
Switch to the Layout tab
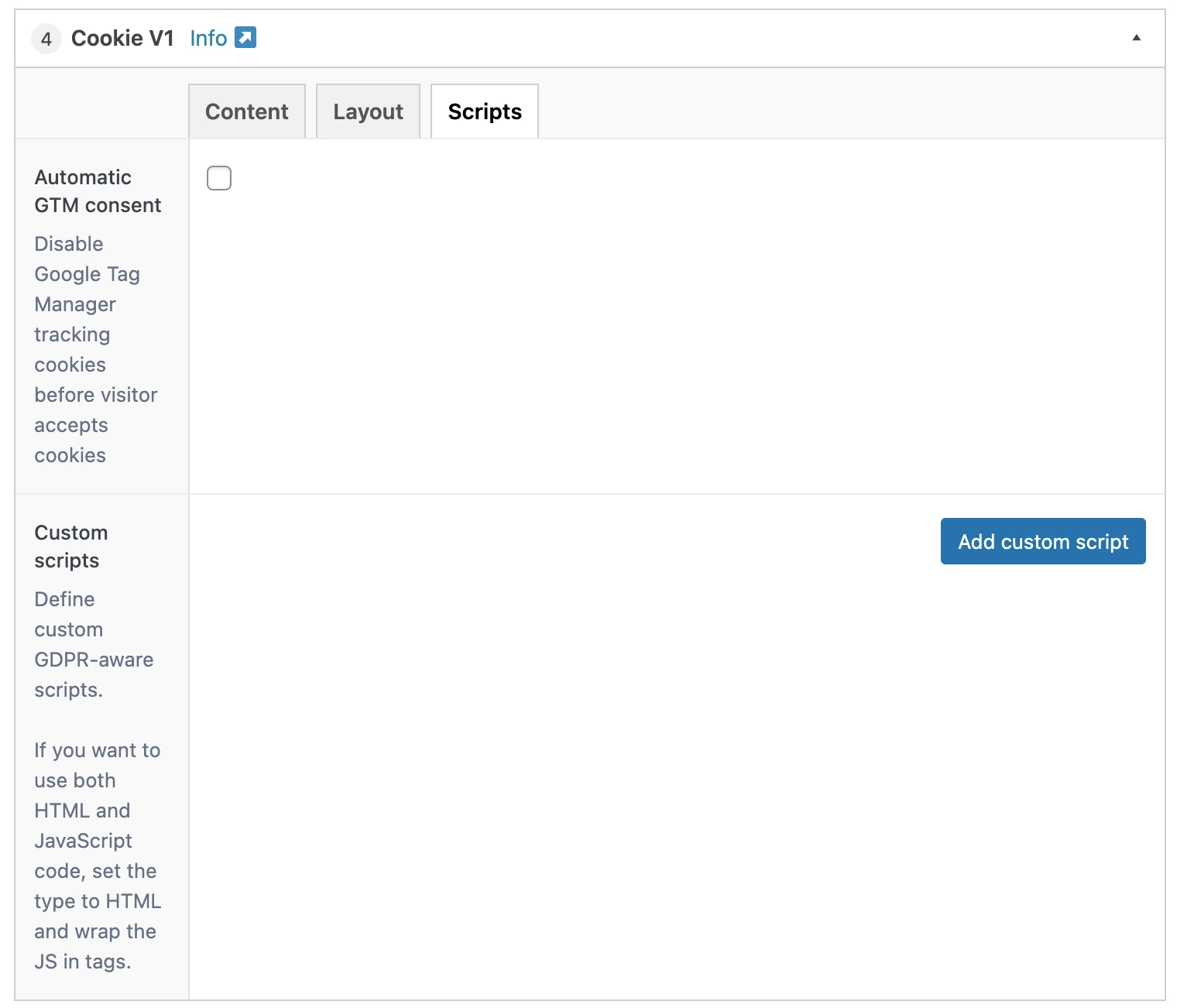(368, 111)
